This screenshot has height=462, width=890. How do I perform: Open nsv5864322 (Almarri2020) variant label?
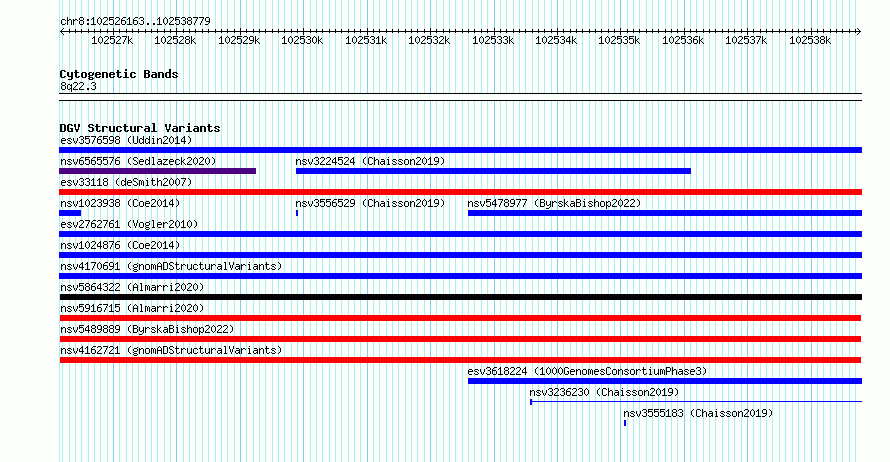tap(132, 287)
